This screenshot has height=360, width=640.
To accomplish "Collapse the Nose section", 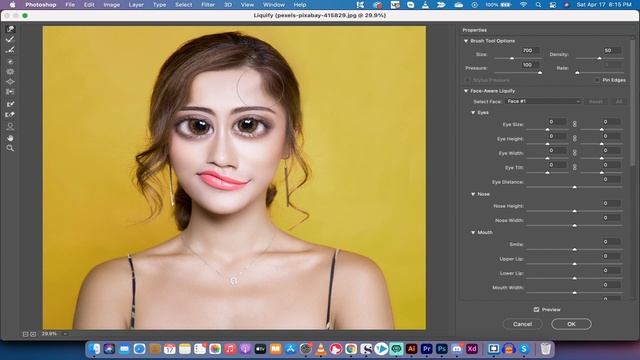I will coord(473,194).
